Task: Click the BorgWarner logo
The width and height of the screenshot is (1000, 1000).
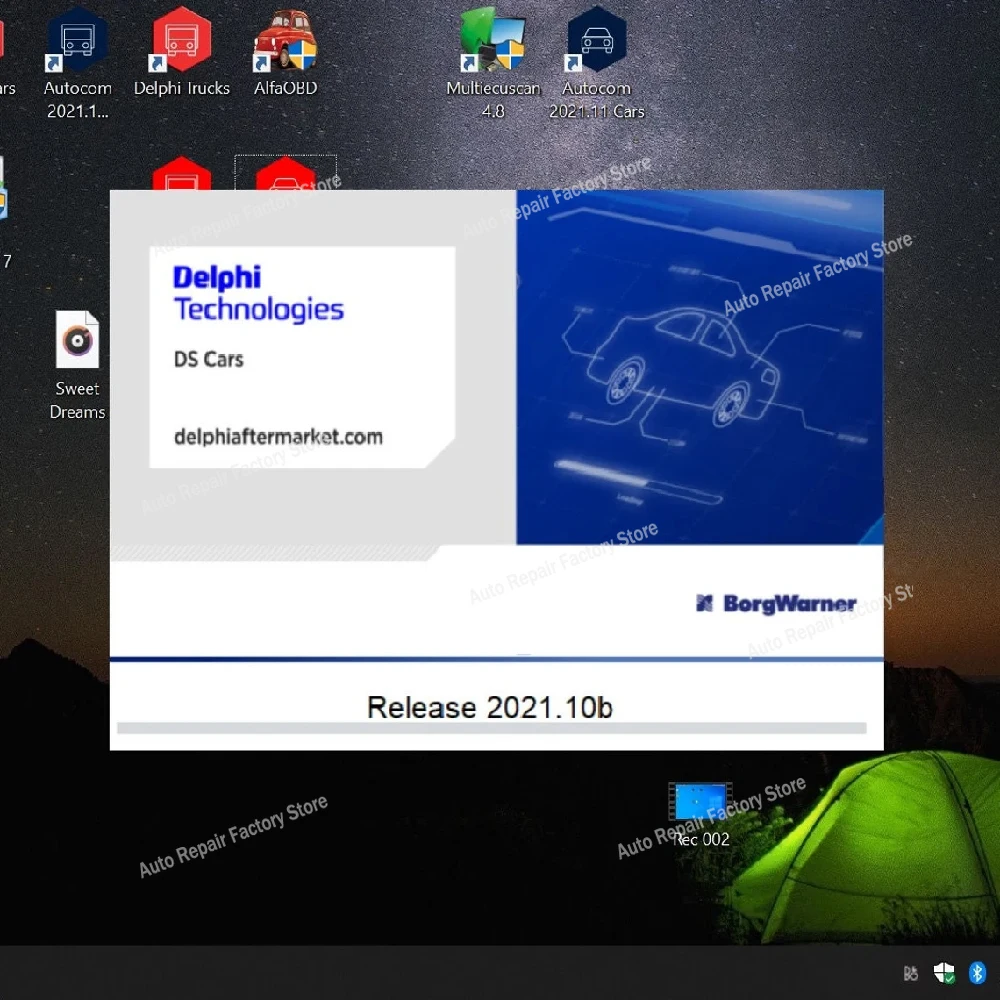Action: tap(775, 603)
